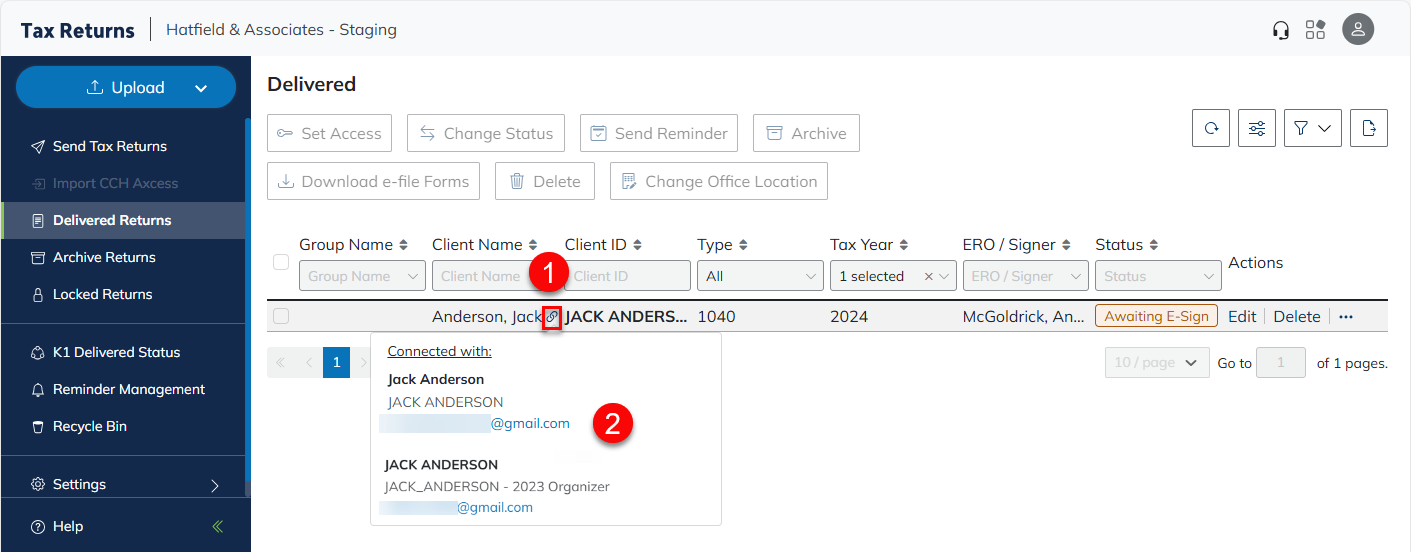Click the refresh grid icon
Image resolution: width=1411 pixels, height=552 pixels.
pyautogui.click(x=1211, y=128)
